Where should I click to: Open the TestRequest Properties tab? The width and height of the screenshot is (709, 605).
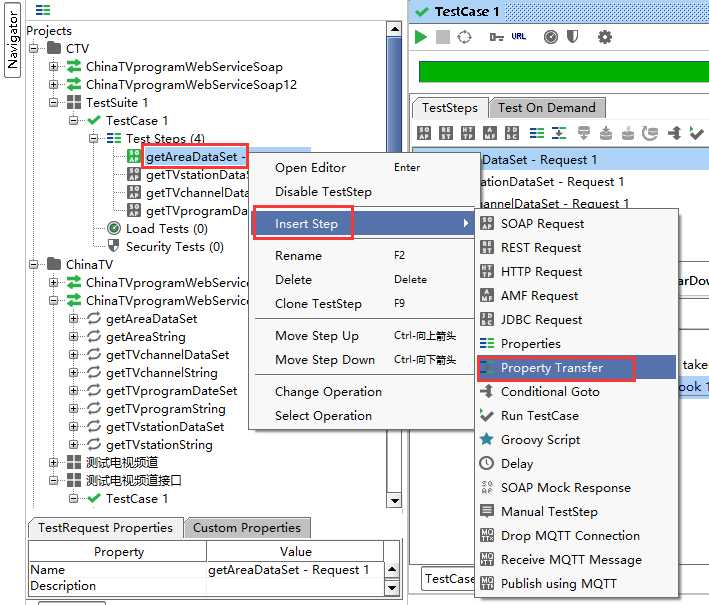pos(105,528)
